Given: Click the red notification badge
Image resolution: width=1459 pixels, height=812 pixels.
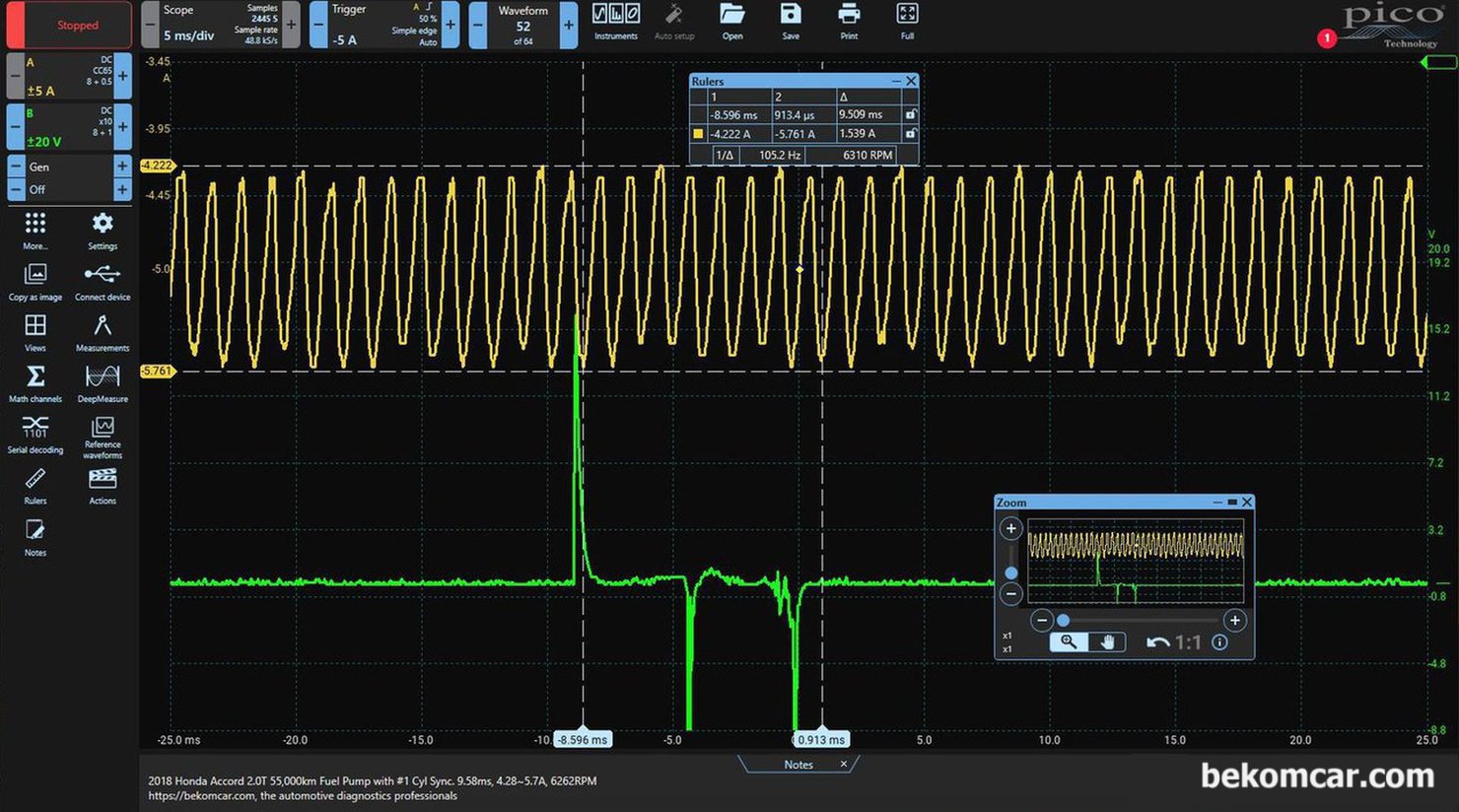Looking at the screenshot, I should 1327,38.
